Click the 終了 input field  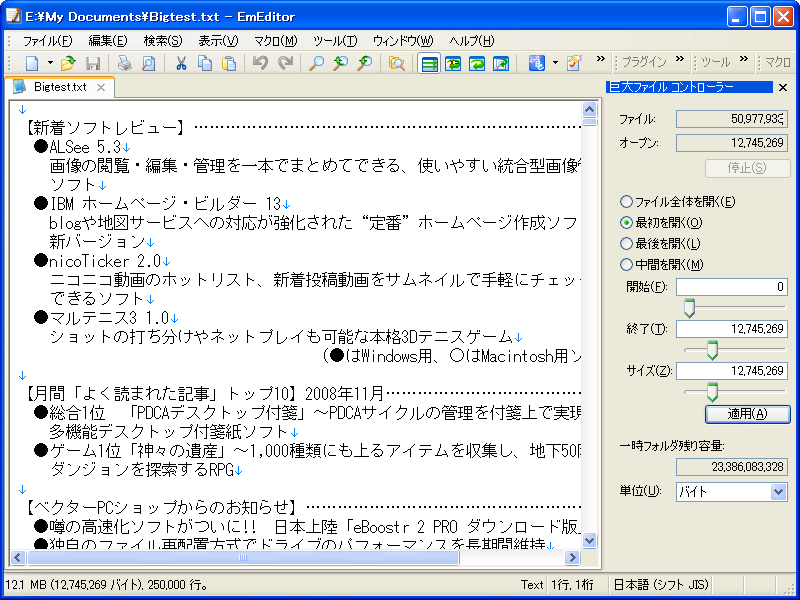point(732,329)
